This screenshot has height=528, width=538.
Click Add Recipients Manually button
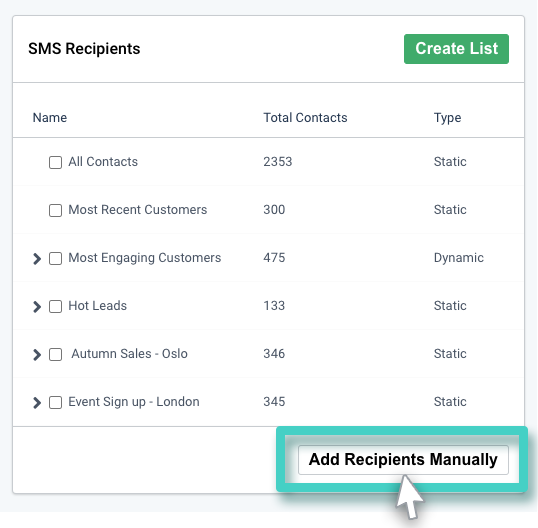pyautogui.click(x=403, y=460)
